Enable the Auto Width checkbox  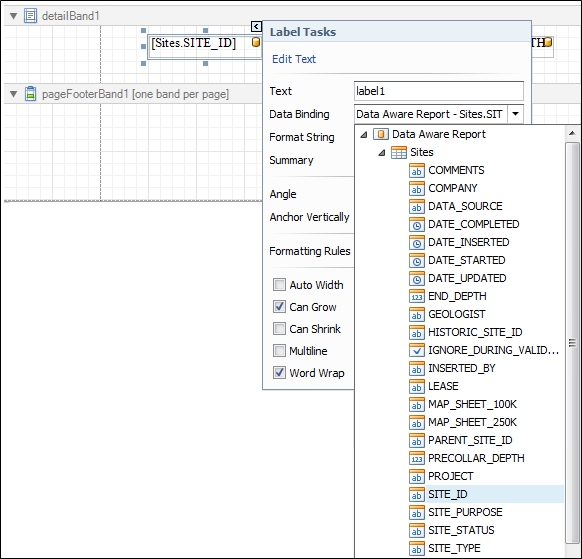coord(279,285)
